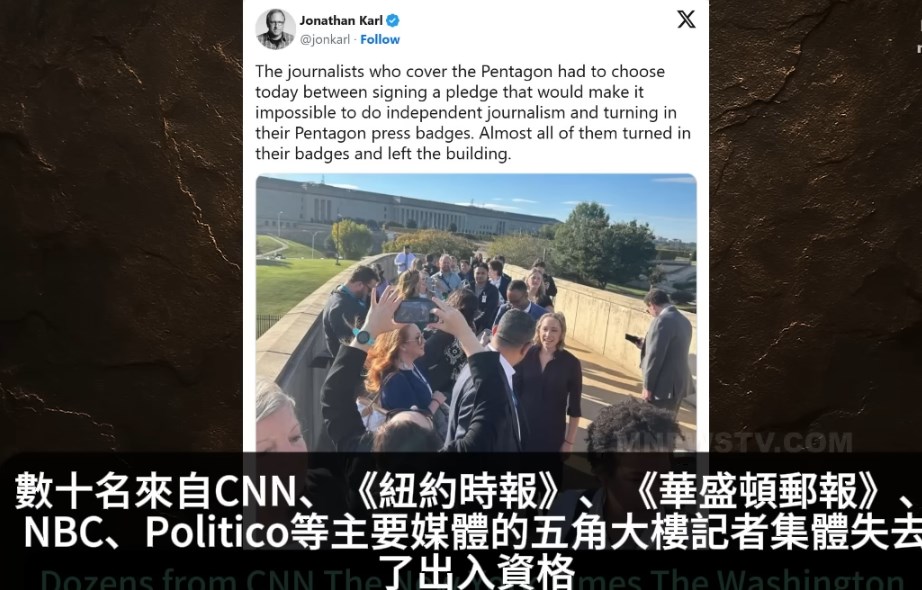Click the subtitle line mentioning CNN

(x=467, y=491)
